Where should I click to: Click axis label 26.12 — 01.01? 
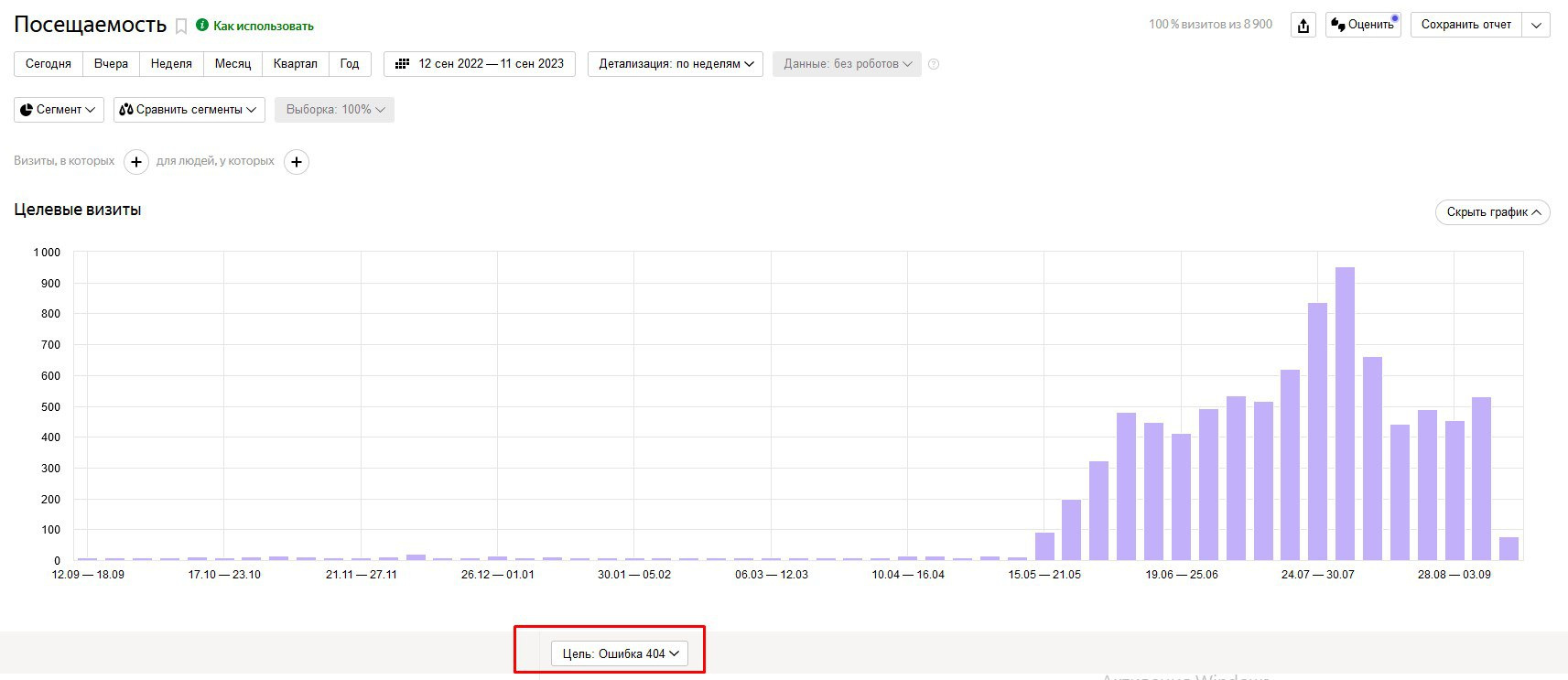pos(498,575)
